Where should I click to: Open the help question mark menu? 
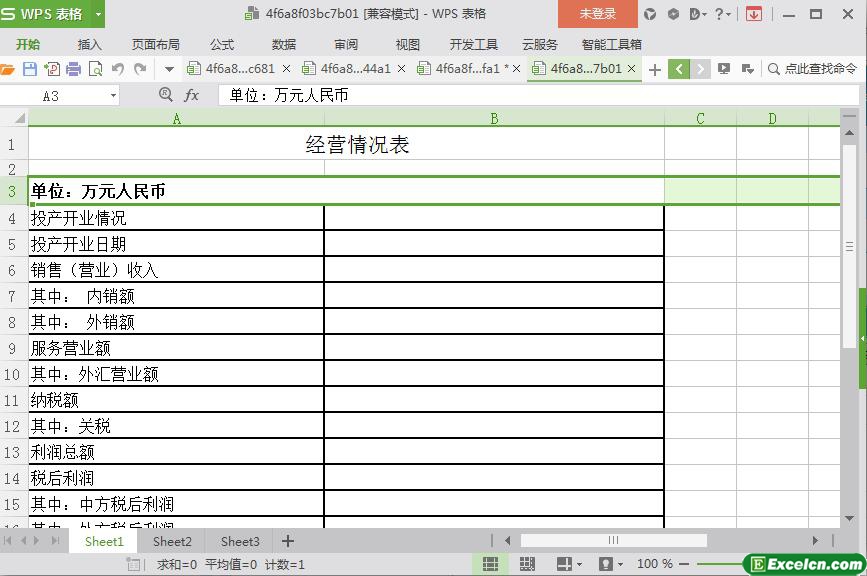pos(722,14)
